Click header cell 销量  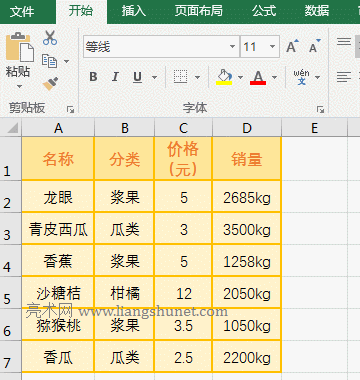point(247,159)
